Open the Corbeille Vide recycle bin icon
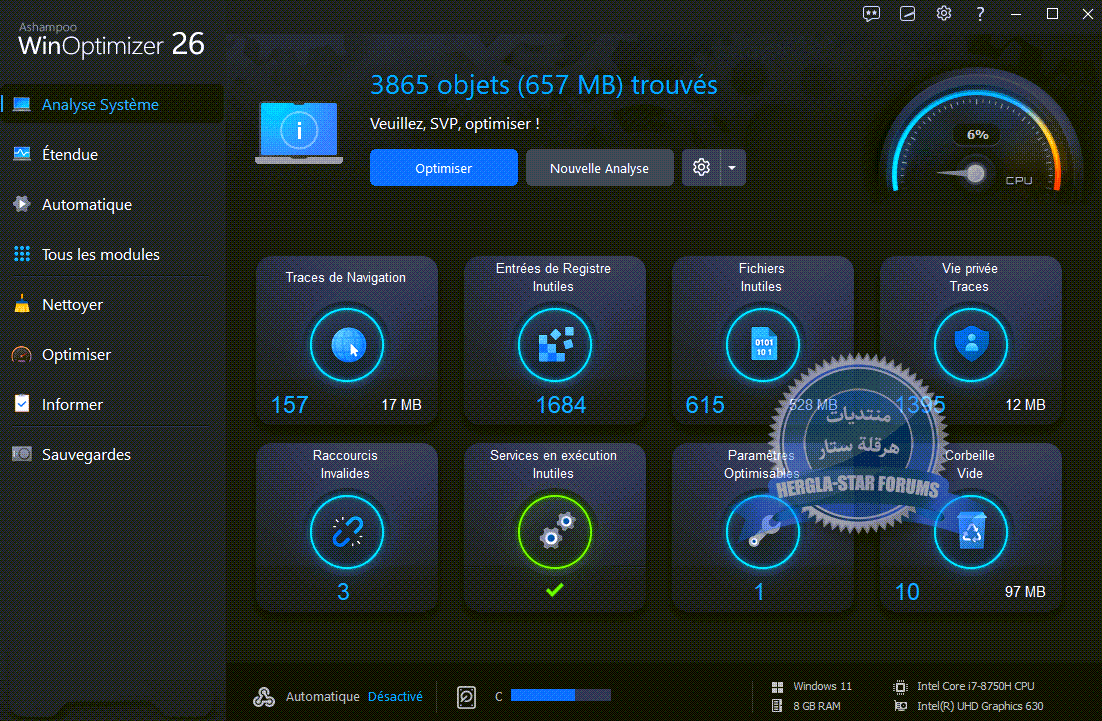The width and height of the screenshot is (1102, 721). 971,532
